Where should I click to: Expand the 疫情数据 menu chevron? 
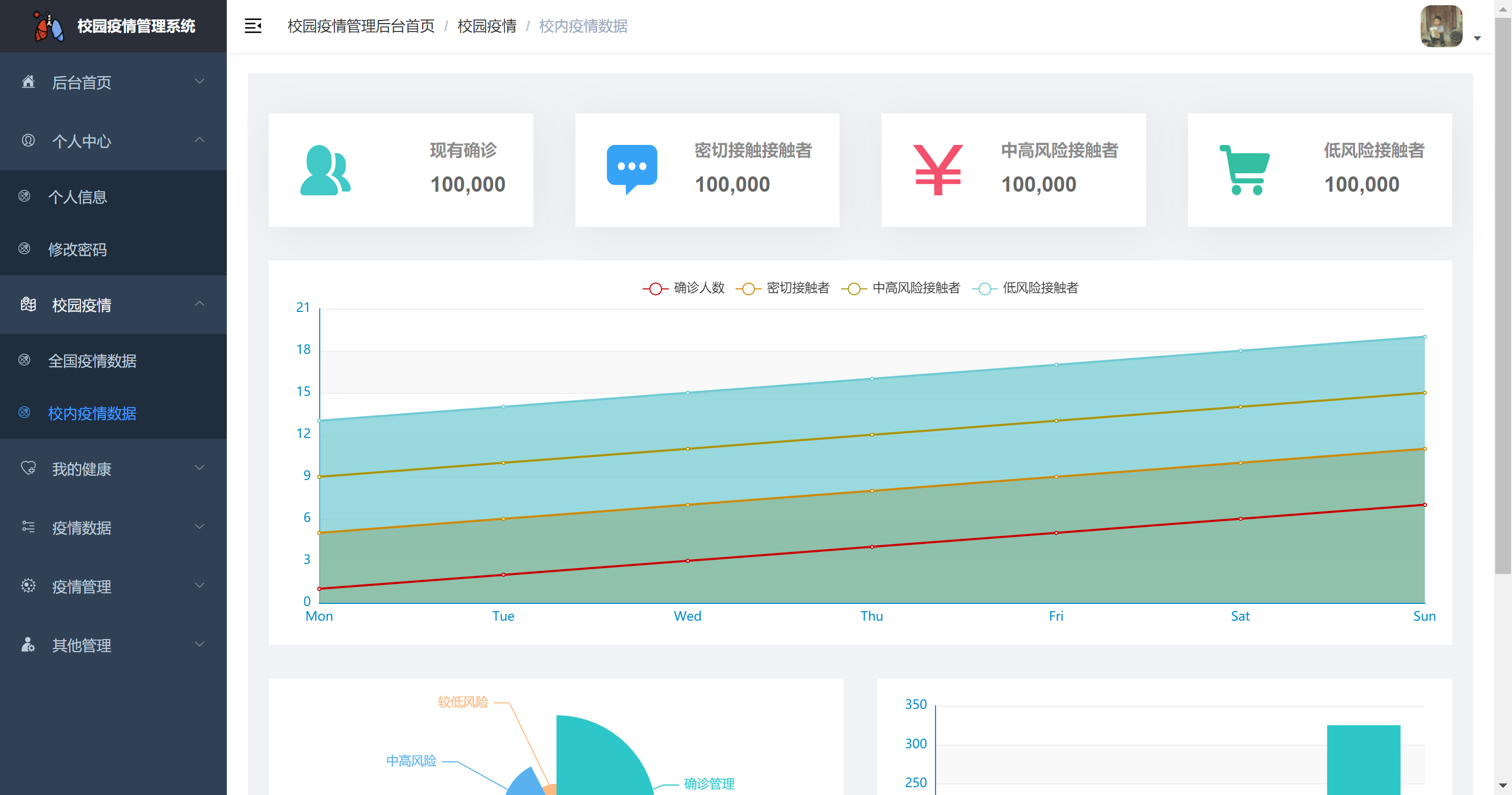pos(199,527)
